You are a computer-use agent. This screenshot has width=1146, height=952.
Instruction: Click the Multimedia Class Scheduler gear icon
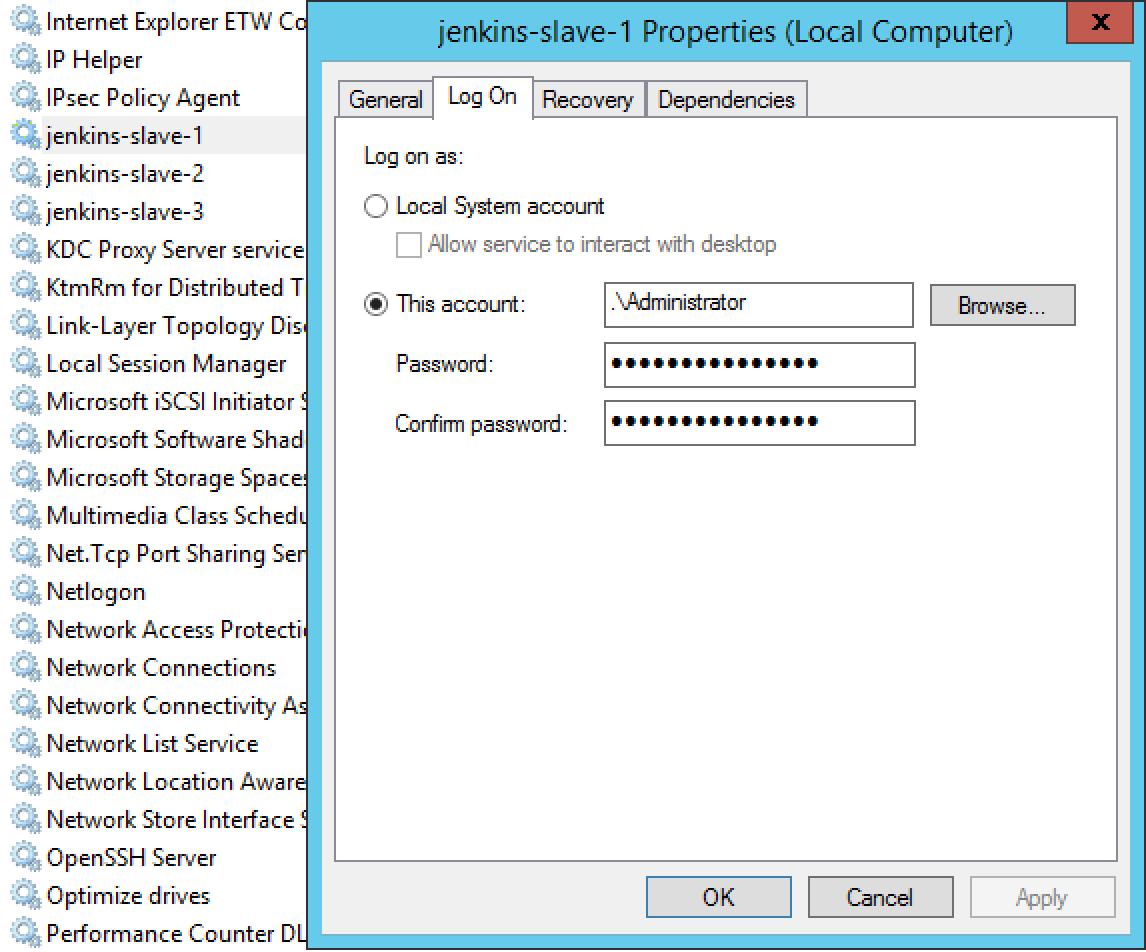click(26, 515)
